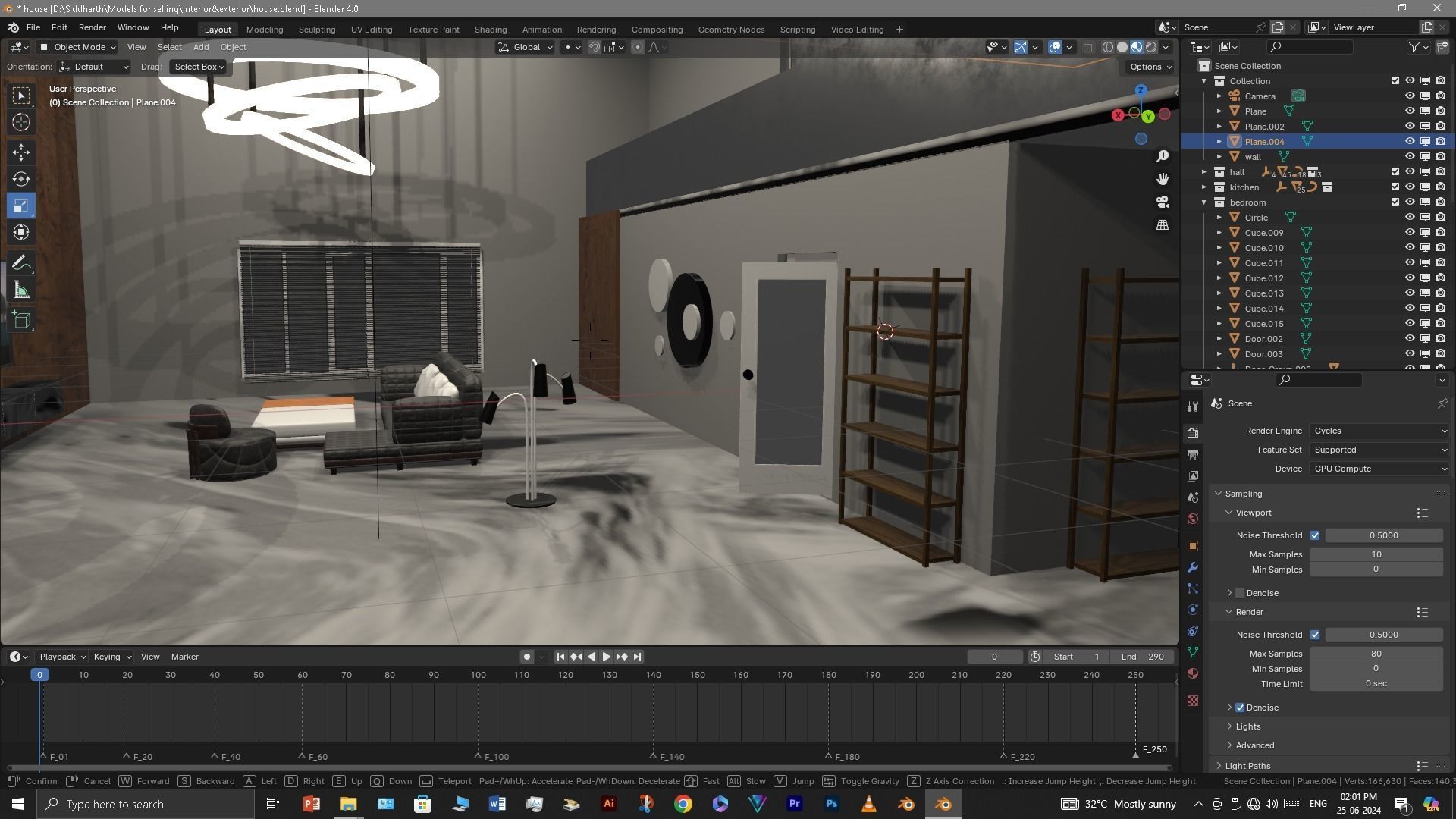Open World properties tab icon
Image resolution: width=1456 pixels, height=819 pixels.
click(1193, 519)
